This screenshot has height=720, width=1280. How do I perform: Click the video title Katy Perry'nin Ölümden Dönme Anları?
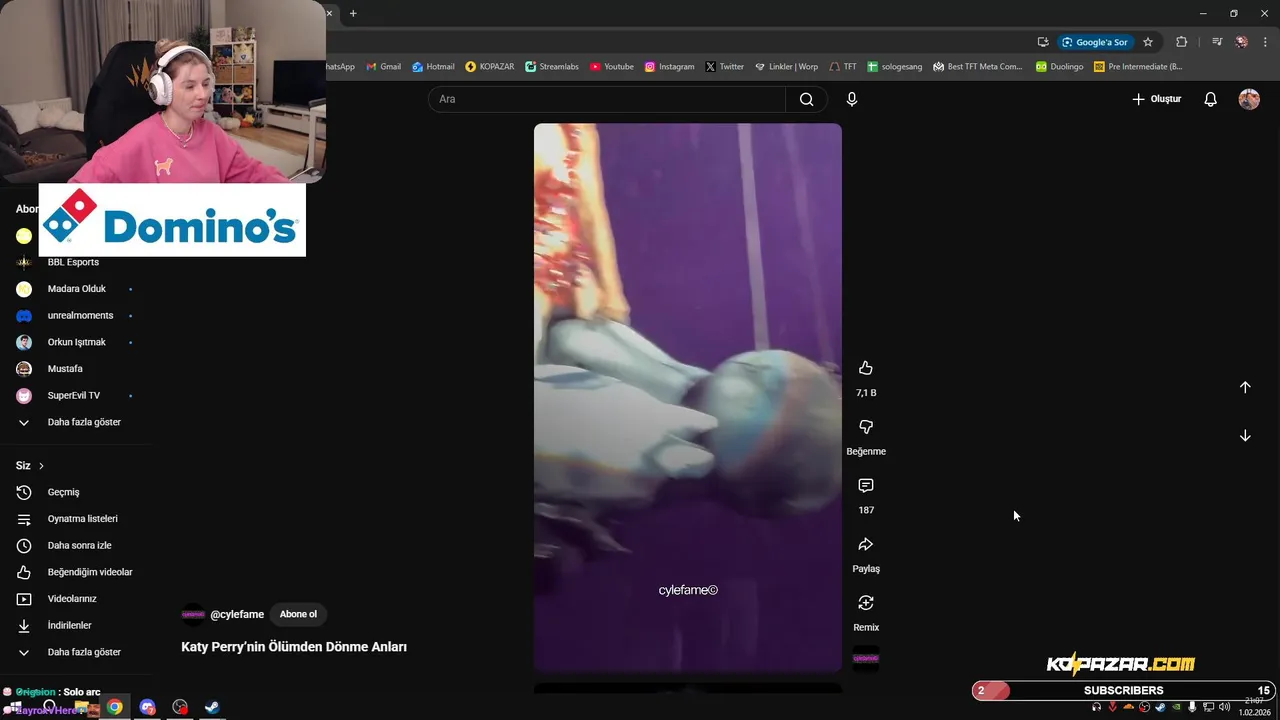(x=294, y=647)
